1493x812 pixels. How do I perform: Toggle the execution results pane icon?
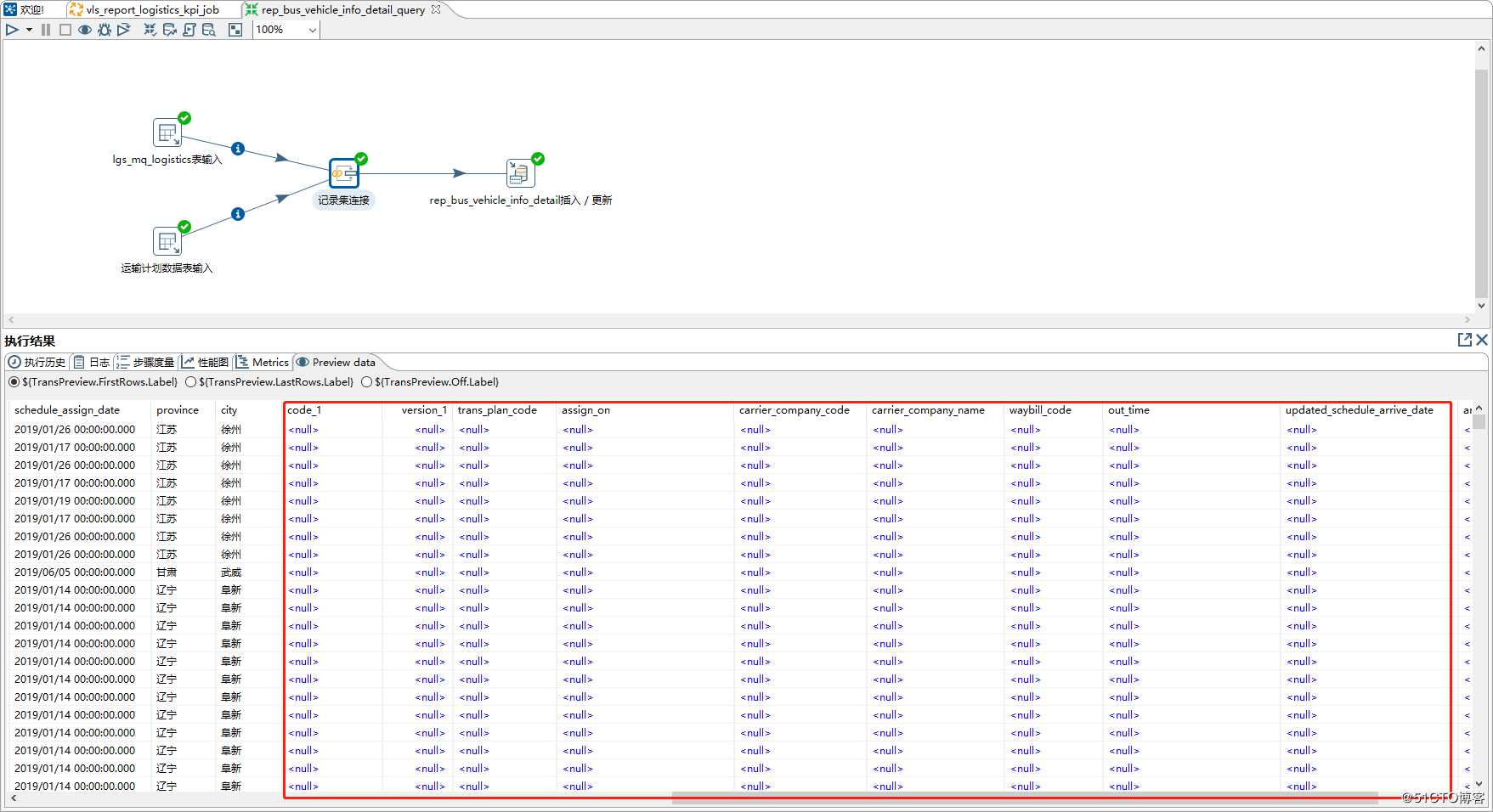[235, 30]
